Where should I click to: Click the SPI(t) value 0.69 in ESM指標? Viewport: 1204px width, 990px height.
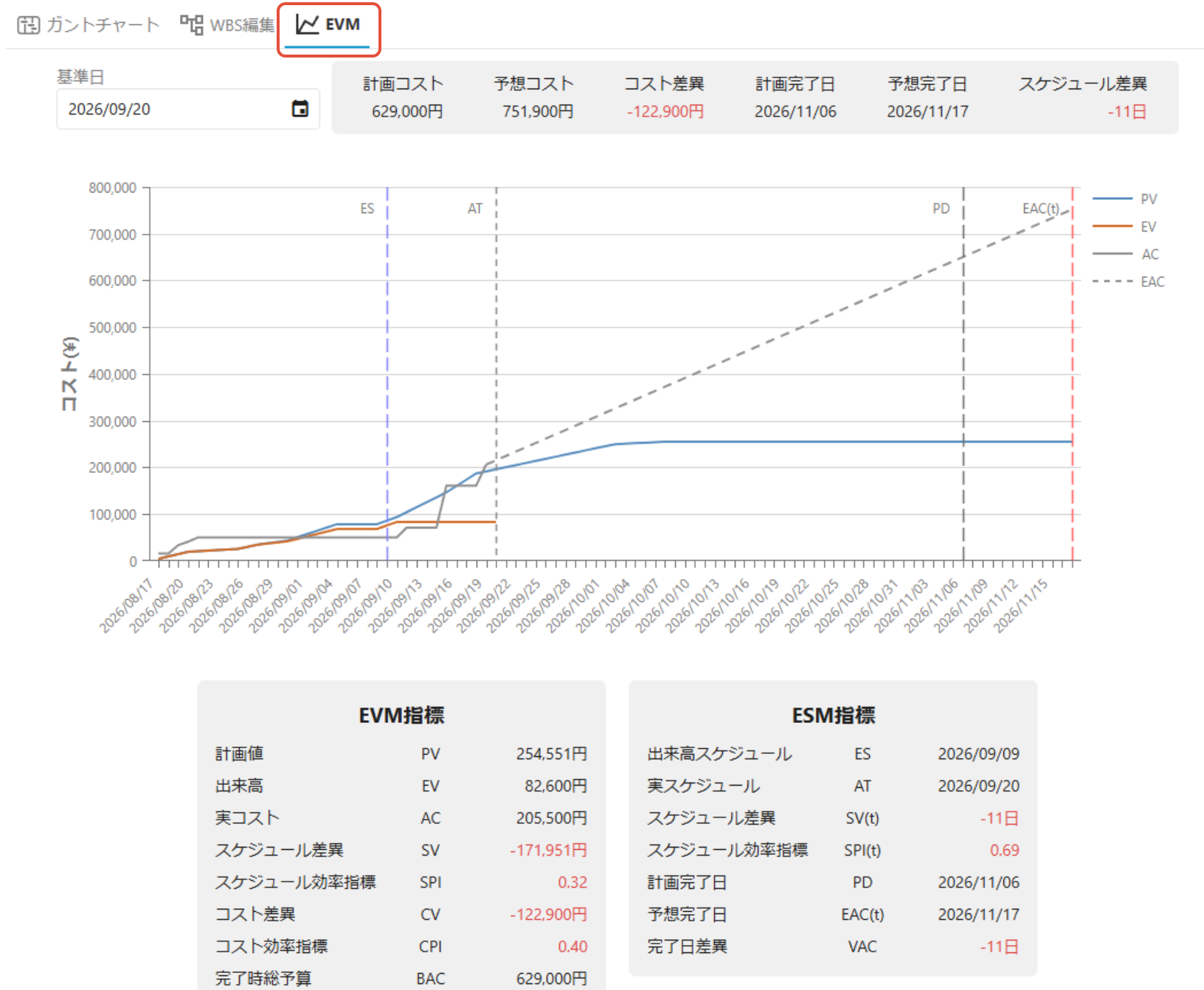1004,850
